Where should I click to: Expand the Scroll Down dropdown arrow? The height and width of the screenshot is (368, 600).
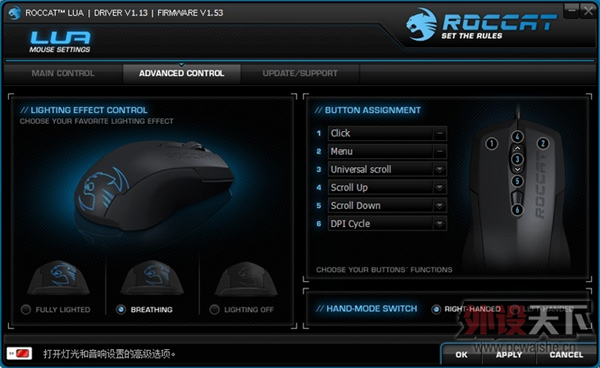click(440, 206)
